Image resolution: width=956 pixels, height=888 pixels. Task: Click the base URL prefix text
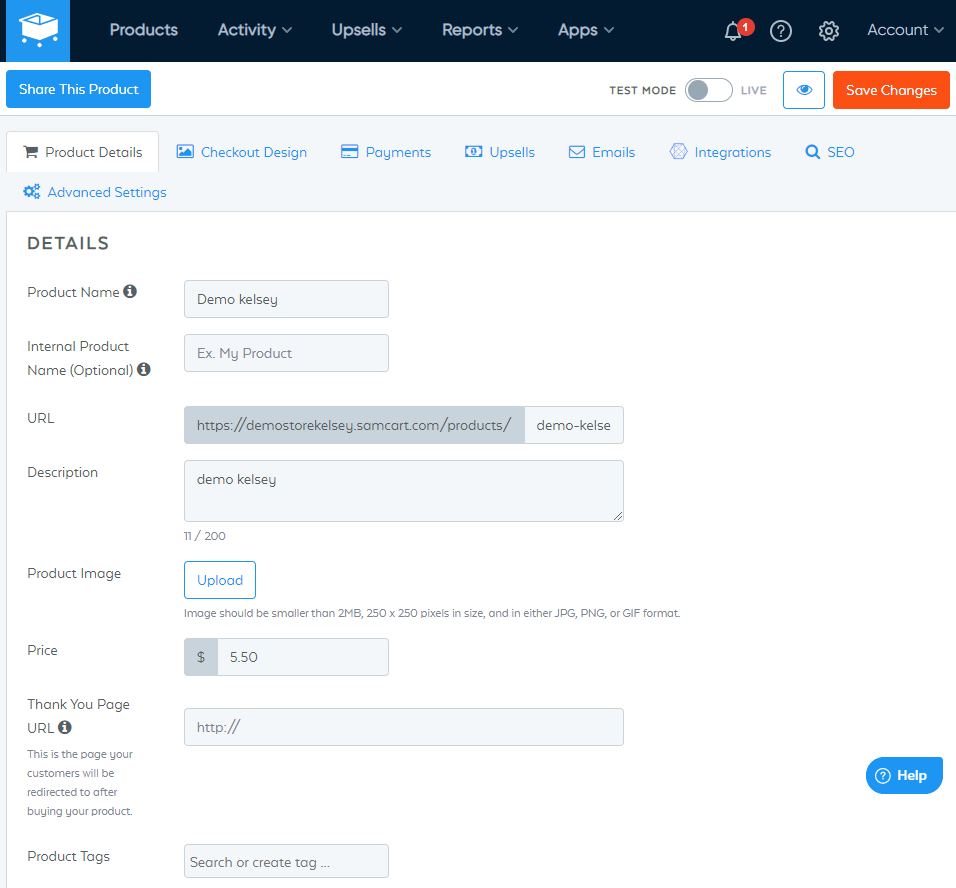point(354,425)
